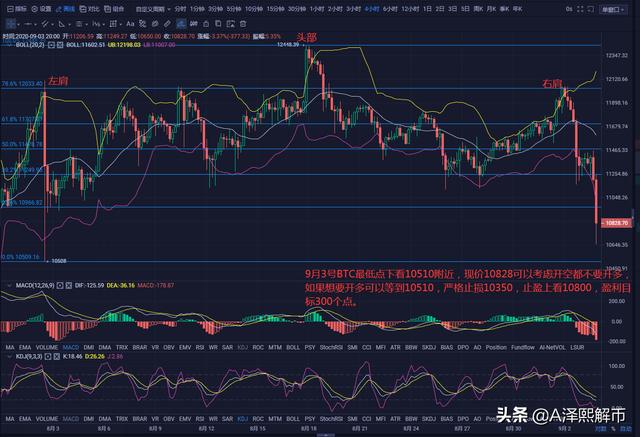Select TRIX in the KDJ panel indicator row
This screenshot has height=437, width=640.
pyautogui.click(x=122, y=419)
